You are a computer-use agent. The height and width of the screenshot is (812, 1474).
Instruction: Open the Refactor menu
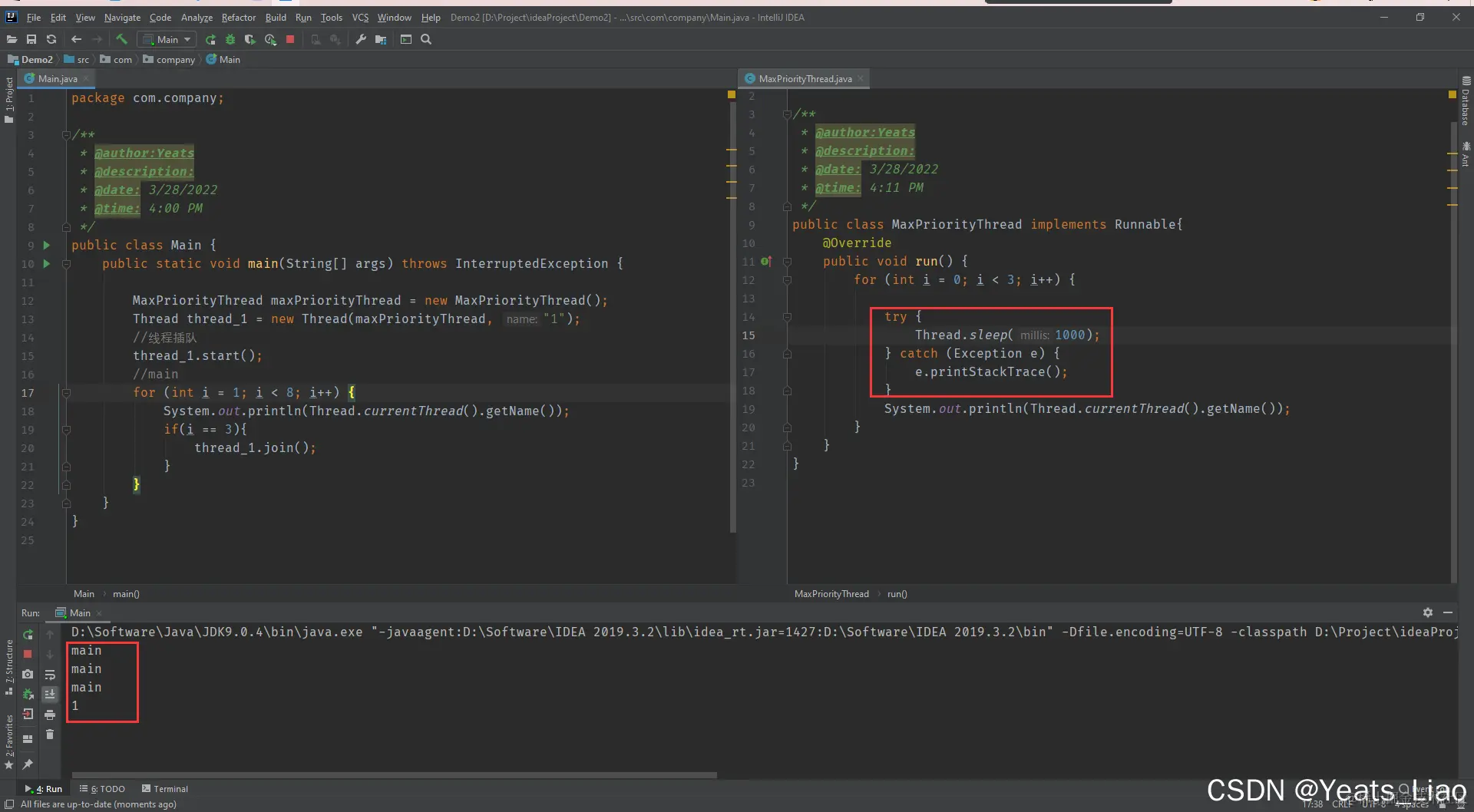coord(239,17)
